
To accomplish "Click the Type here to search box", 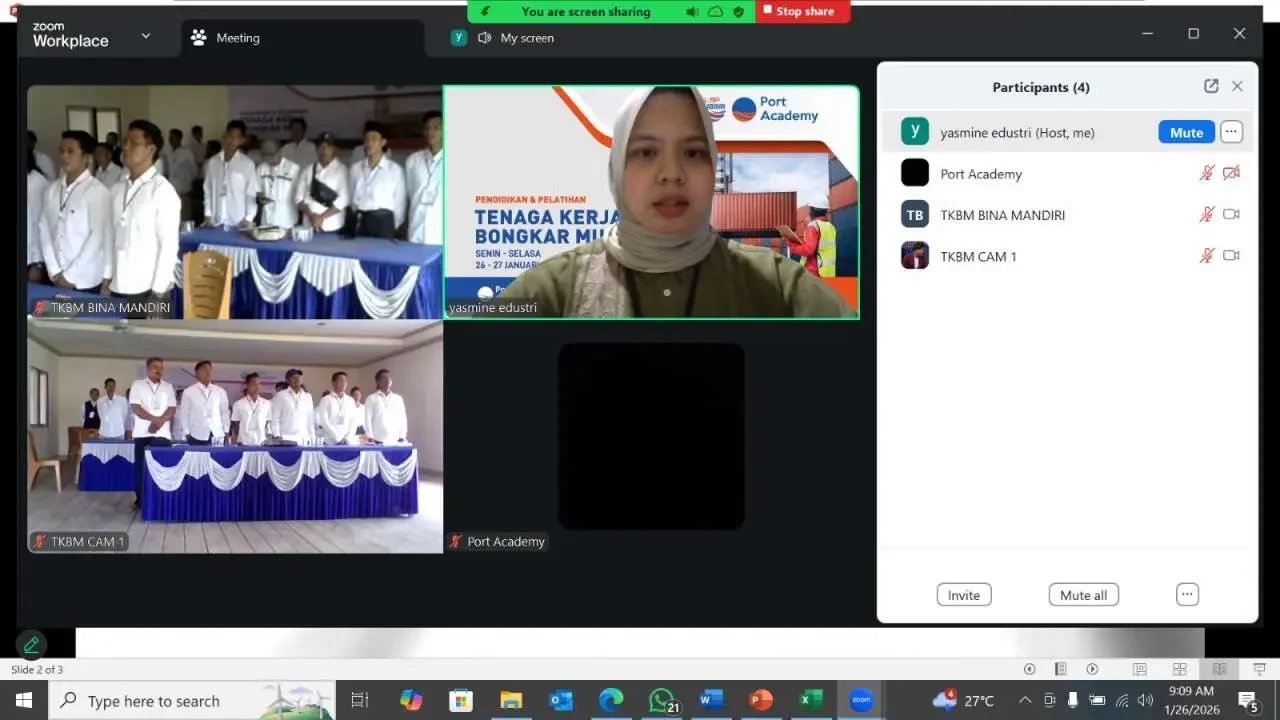I will pos(193,700).
